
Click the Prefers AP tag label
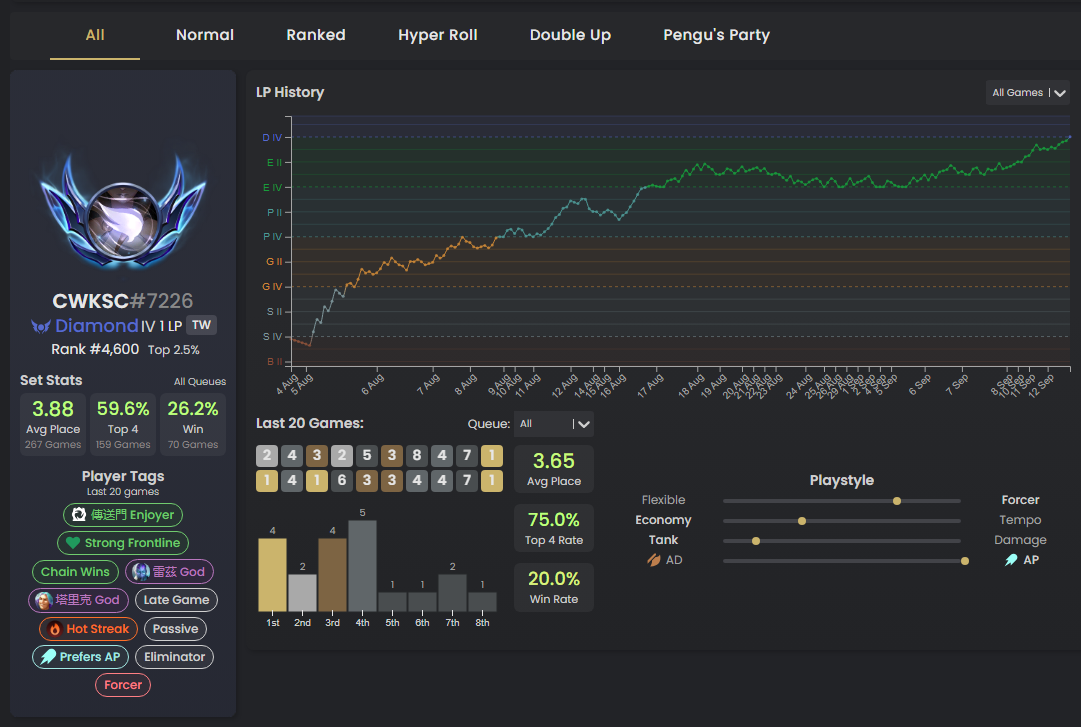(x=90, y=657)
